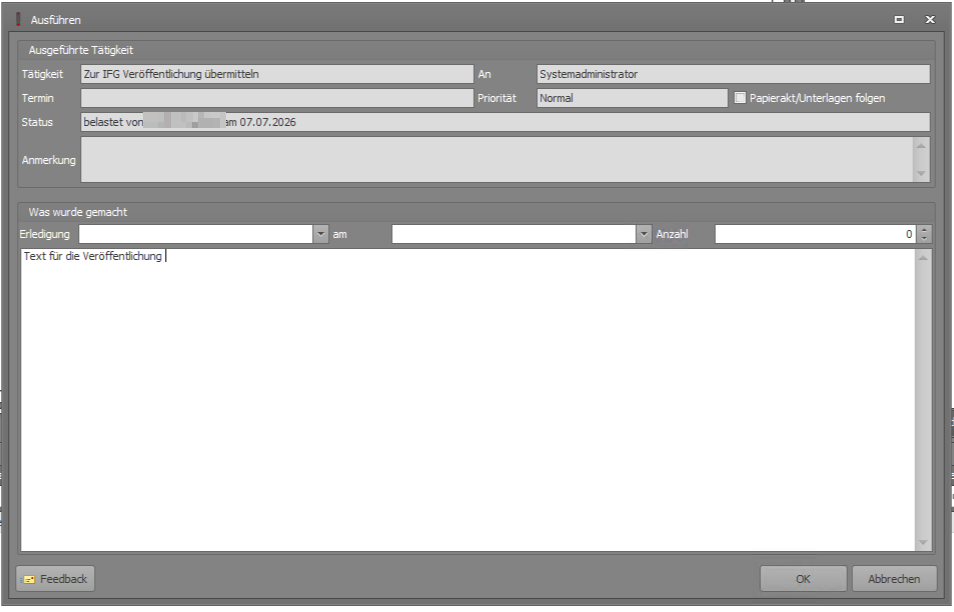Decrease the Anzahl value with down arrow
This screenshot has height=612, width=954.
[x=924, y=238]
